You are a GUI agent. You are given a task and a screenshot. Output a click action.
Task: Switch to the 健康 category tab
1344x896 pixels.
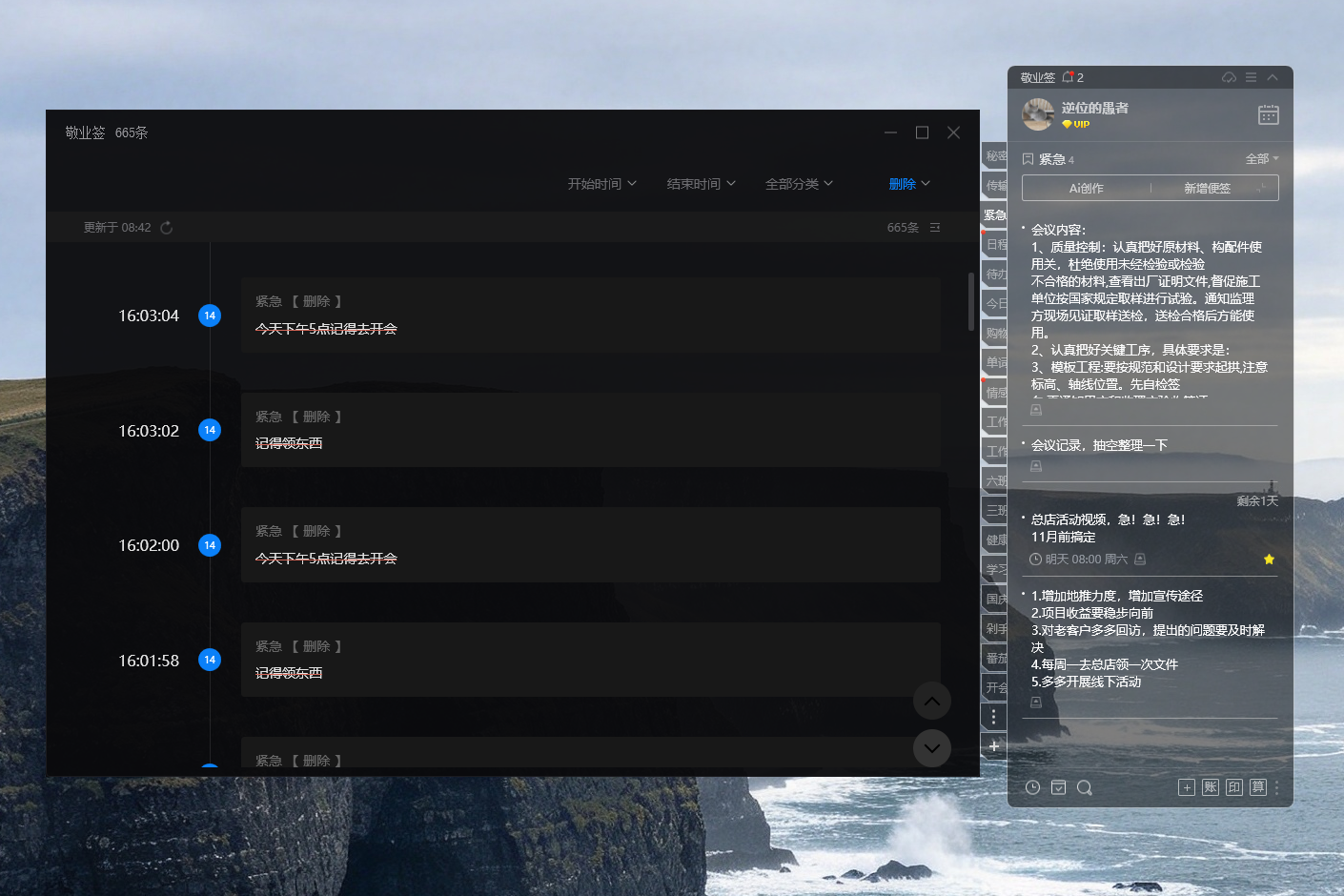tap(995, 540)
